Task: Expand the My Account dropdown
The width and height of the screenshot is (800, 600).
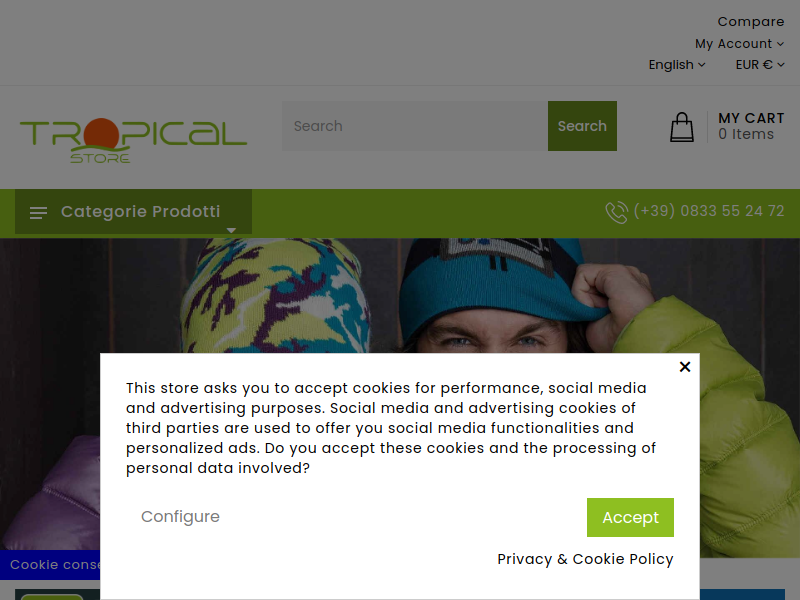Action: [739, 44]
